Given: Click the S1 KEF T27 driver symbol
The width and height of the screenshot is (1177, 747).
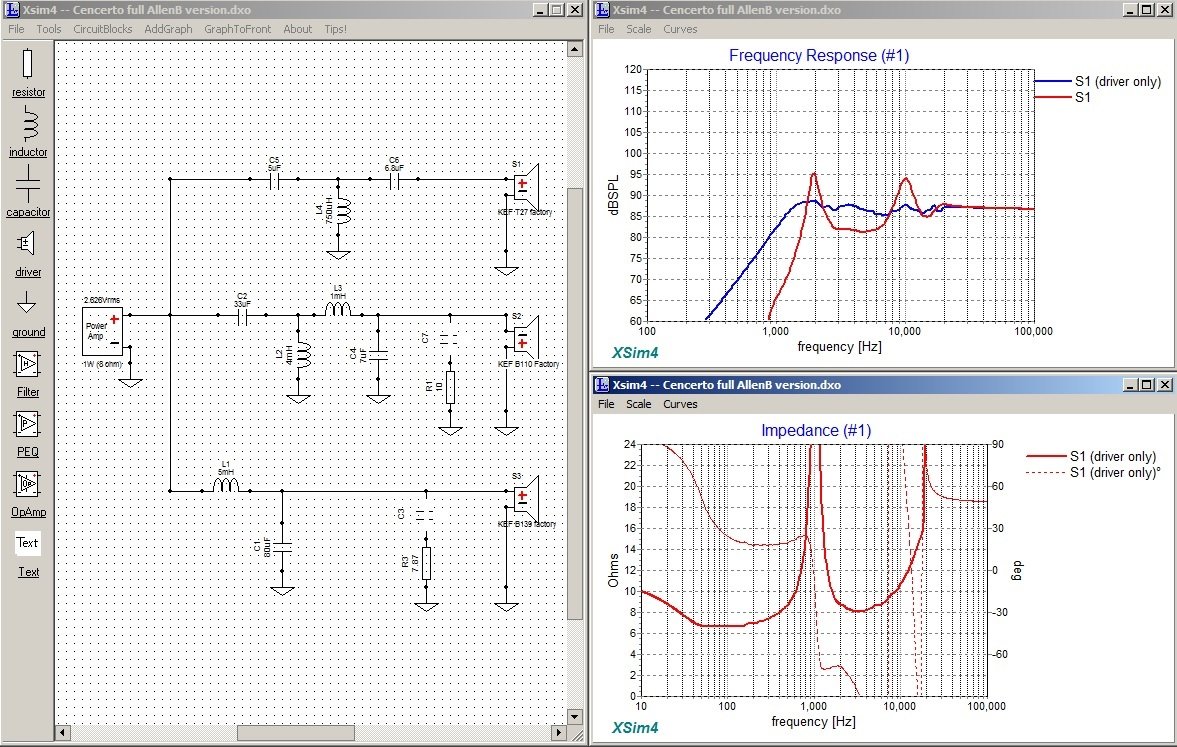Looking at the screenshot, I should pos(526,185).
